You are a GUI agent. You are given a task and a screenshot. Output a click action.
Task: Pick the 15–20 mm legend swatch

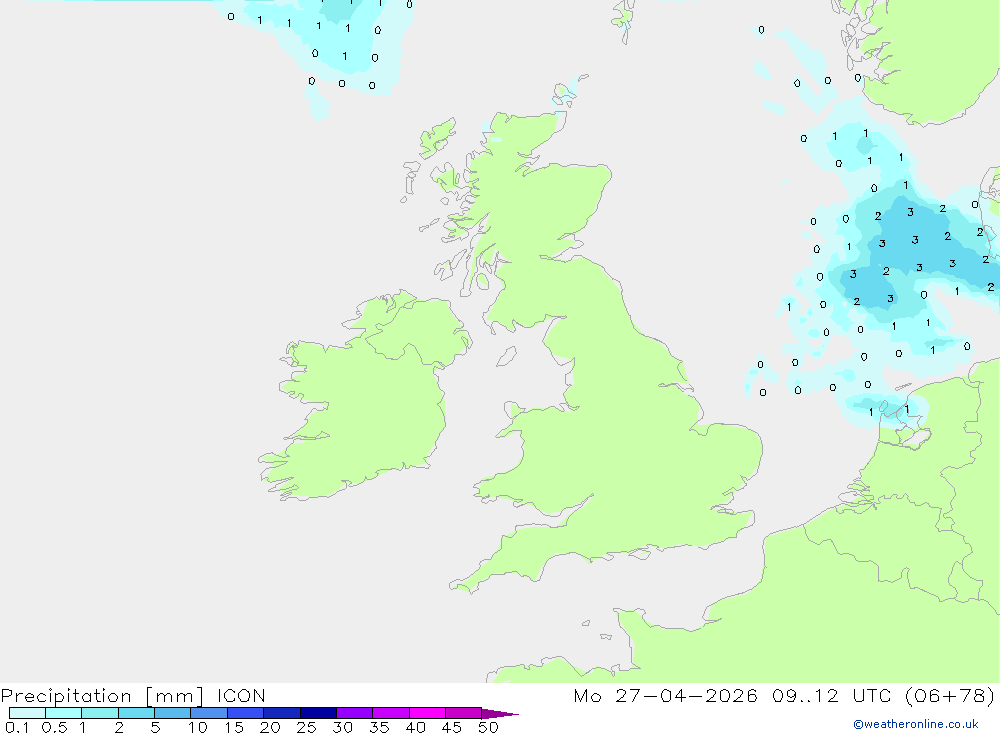coord(245,713)
